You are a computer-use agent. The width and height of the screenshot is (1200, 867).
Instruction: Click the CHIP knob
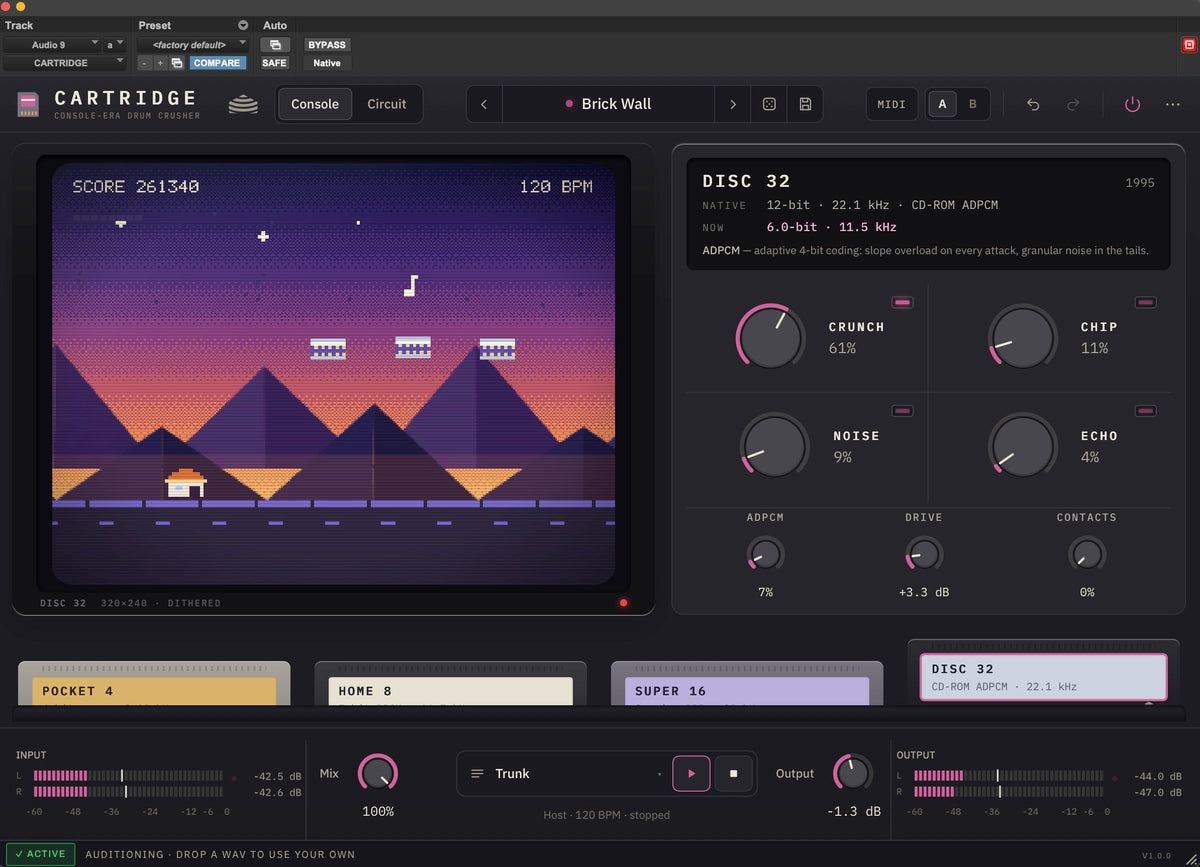[x=1022, y=337]
